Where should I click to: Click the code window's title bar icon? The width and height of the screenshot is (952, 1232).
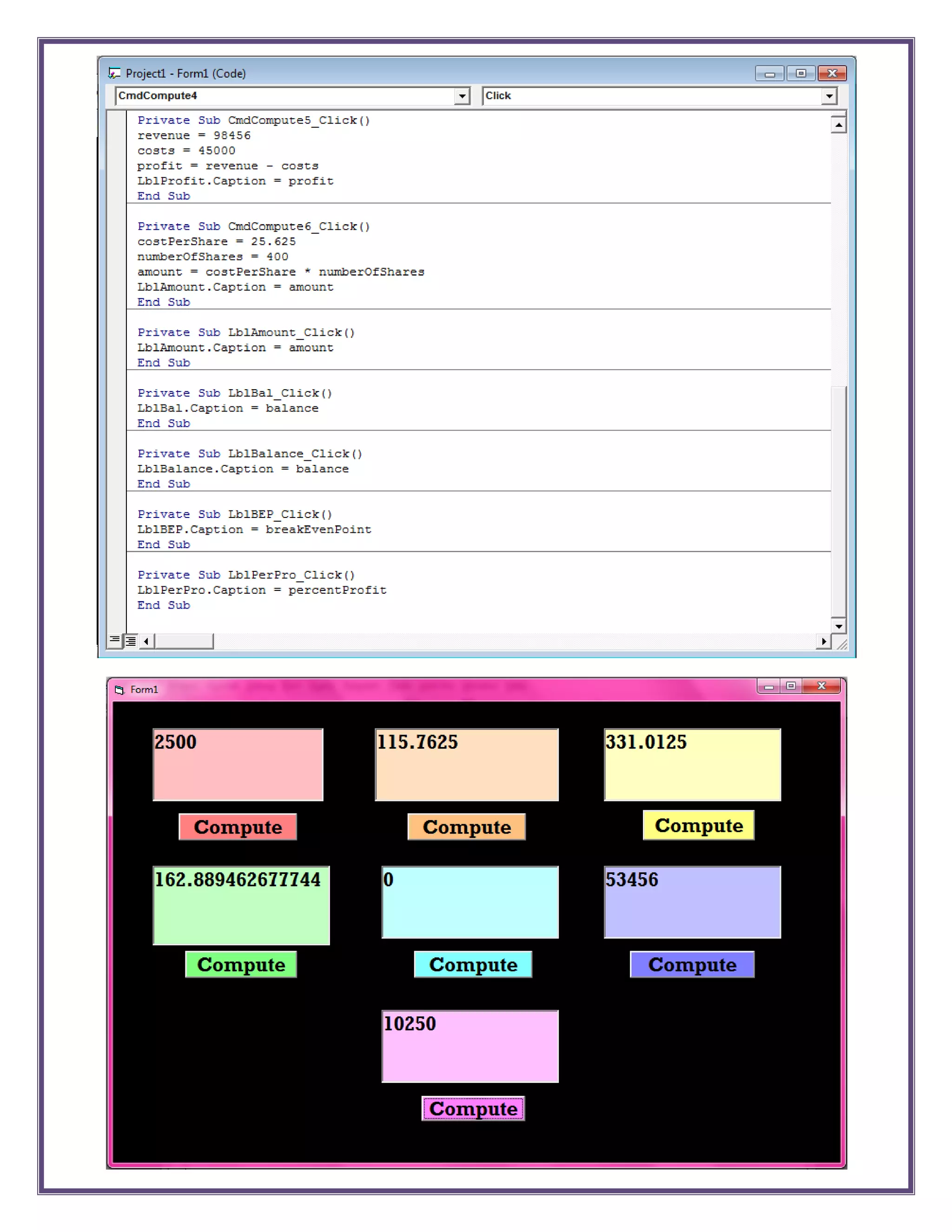tap(114, 73)
